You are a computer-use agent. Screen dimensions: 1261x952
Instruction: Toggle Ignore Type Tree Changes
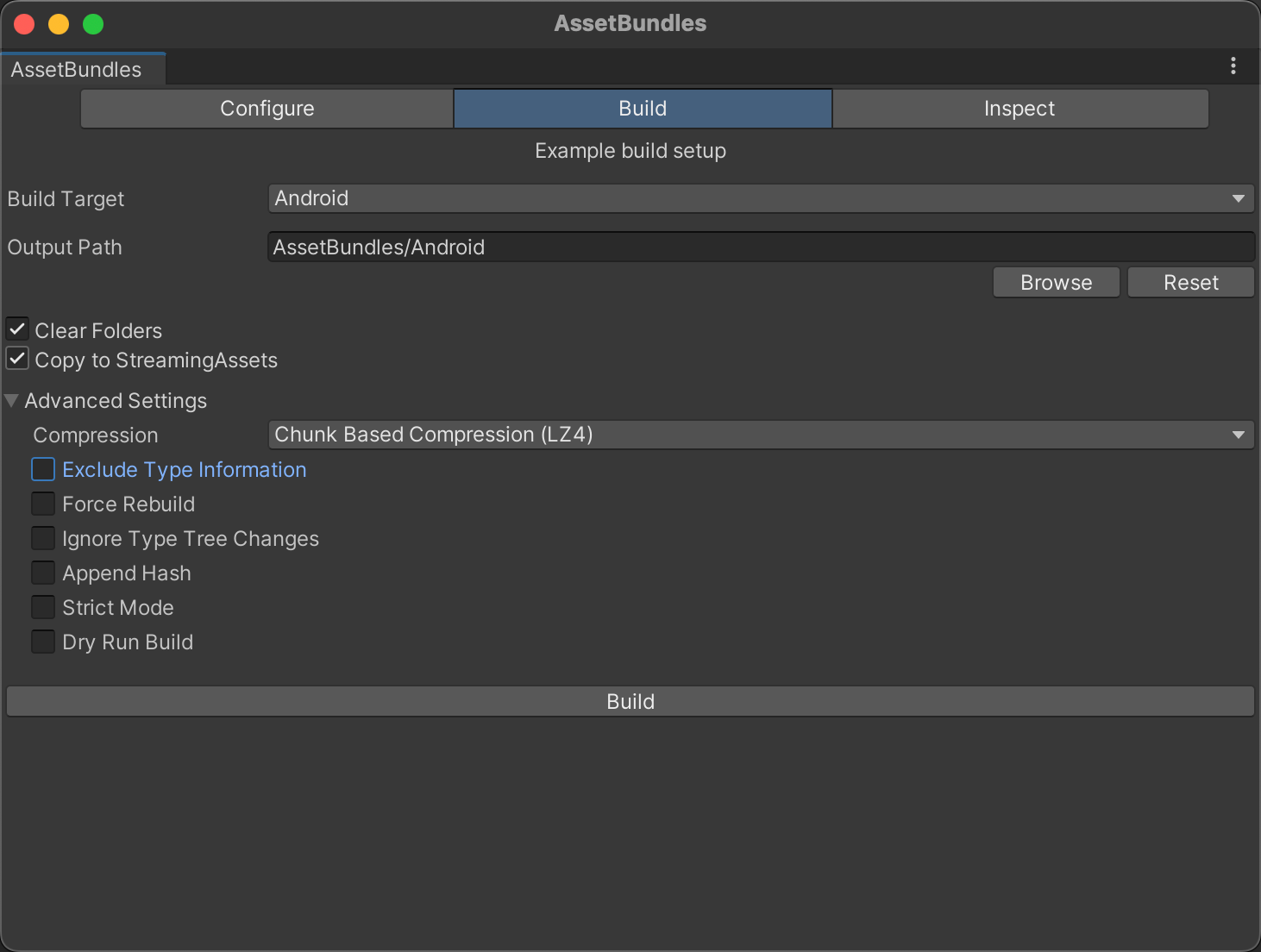[x=43, y=538]
